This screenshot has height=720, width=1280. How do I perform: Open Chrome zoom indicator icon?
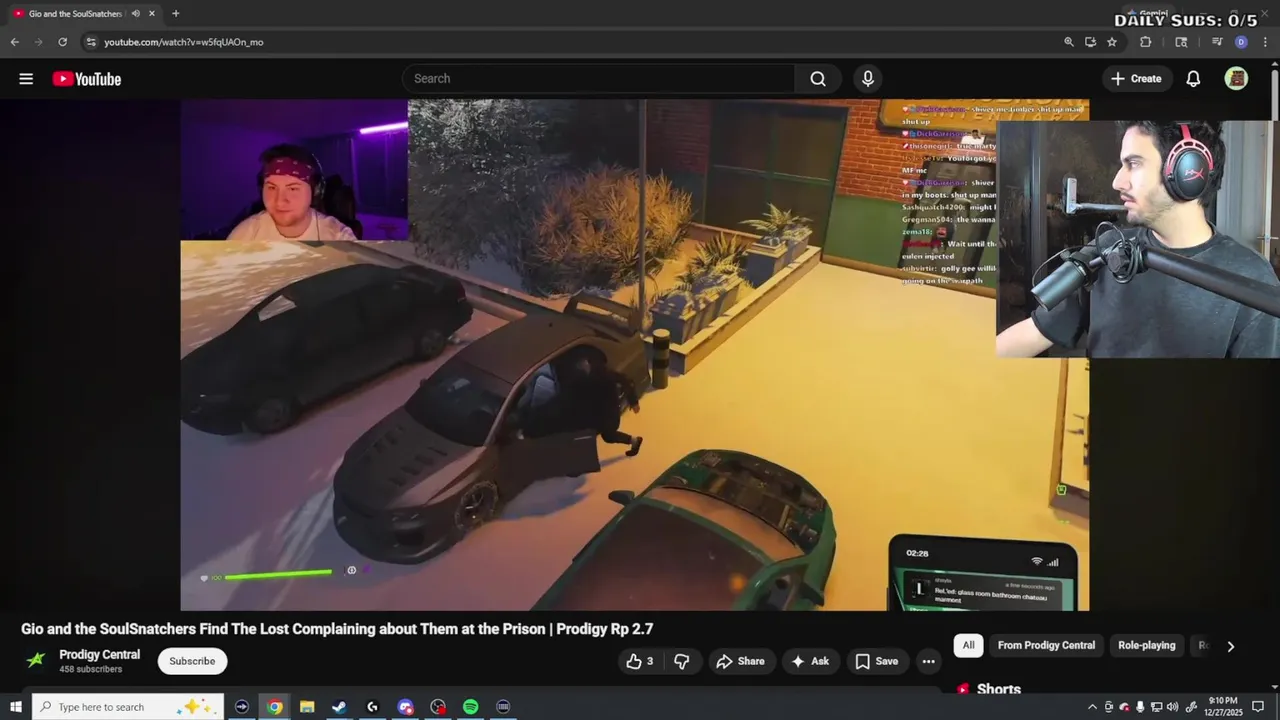[x=1068, y=42]
